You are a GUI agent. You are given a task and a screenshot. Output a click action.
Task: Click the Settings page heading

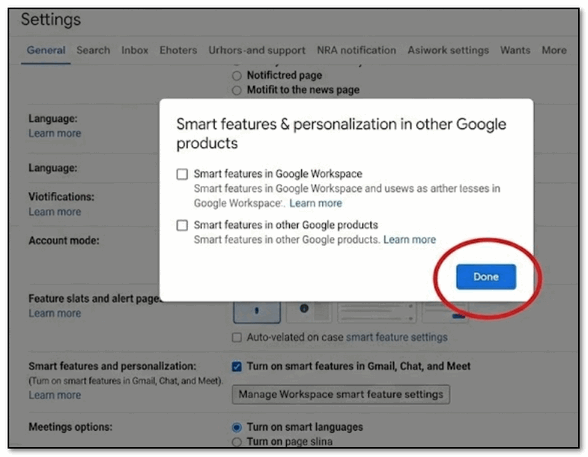coord(51,19)
